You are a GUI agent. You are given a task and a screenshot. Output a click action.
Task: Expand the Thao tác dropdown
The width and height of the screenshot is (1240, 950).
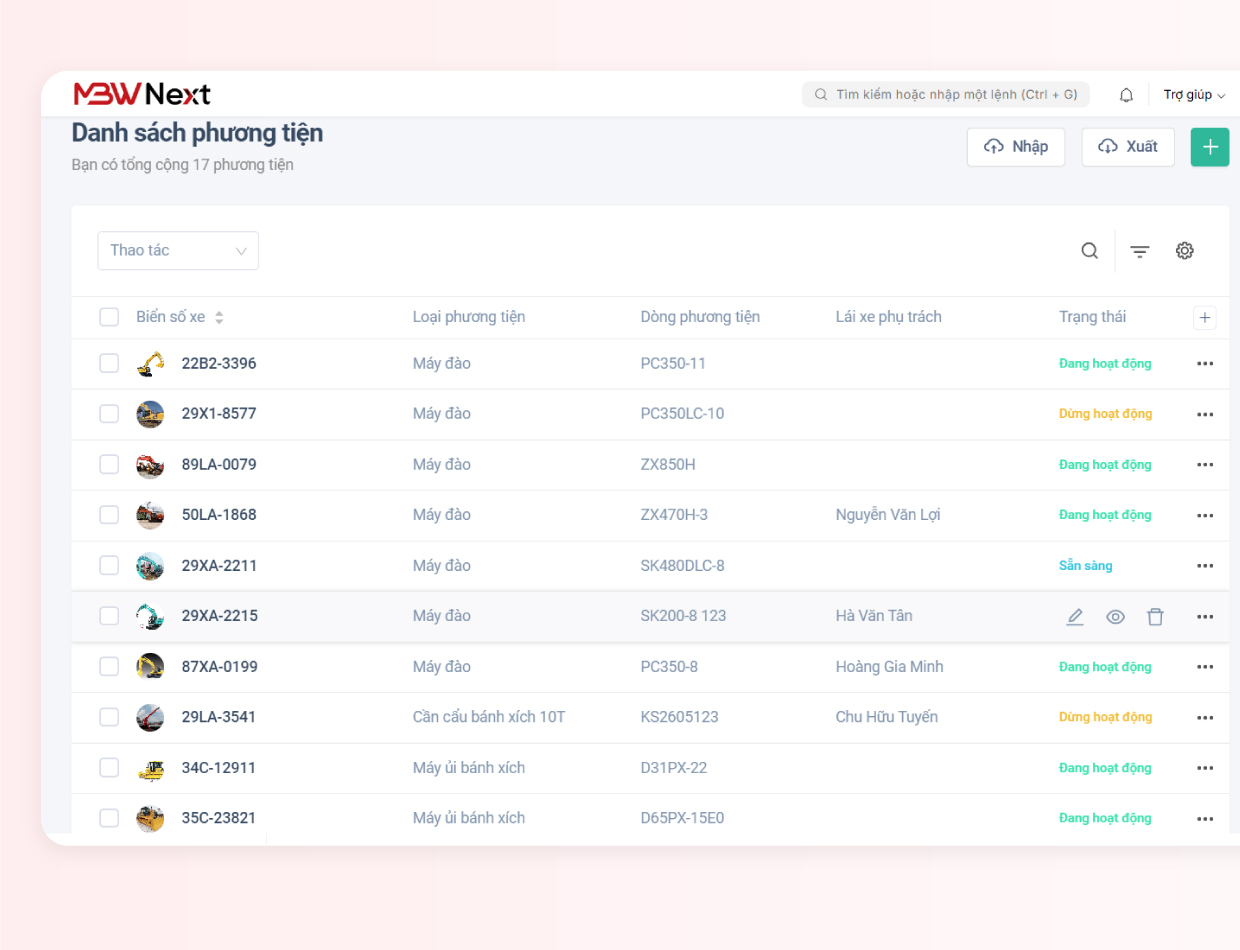pos(178,251)
